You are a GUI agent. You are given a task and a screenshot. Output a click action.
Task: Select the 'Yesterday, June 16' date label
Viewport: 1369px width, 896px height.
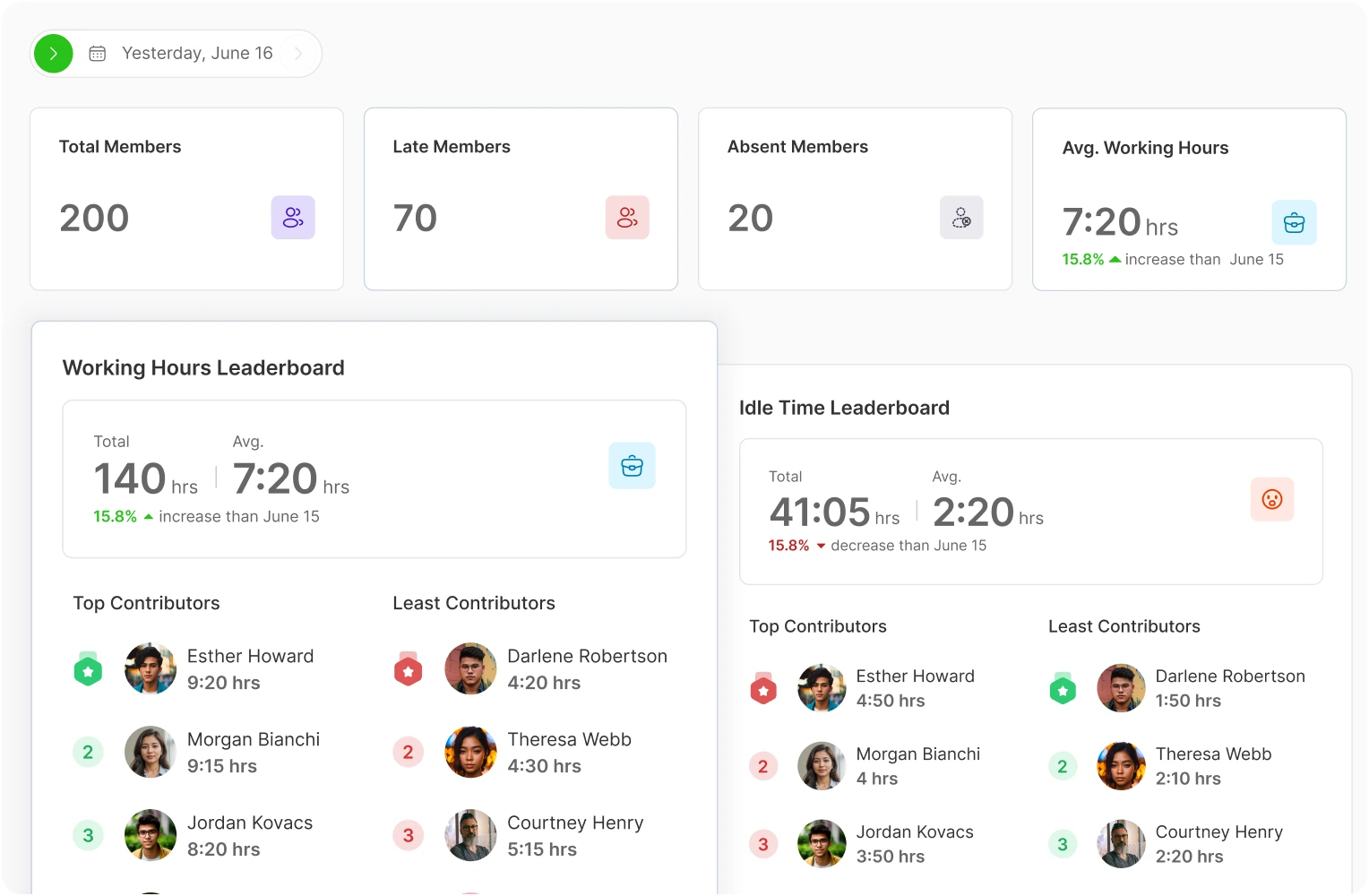tap(197, 53)
